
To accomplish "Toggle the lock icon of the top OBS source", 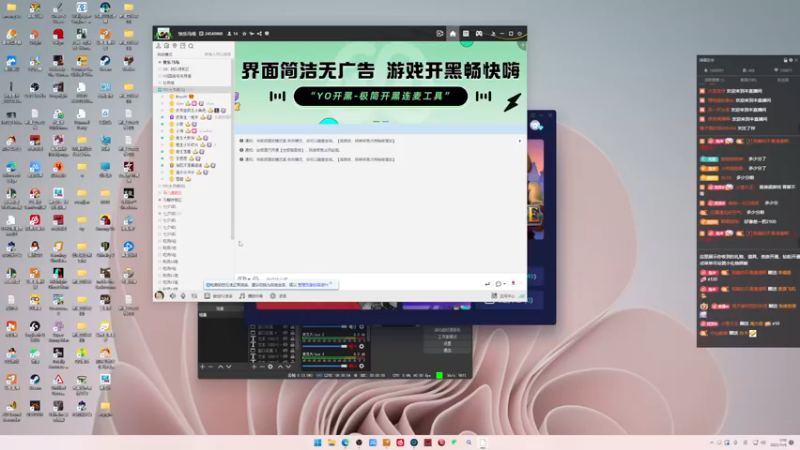I will pyautogui.click(x=292, y=327).
